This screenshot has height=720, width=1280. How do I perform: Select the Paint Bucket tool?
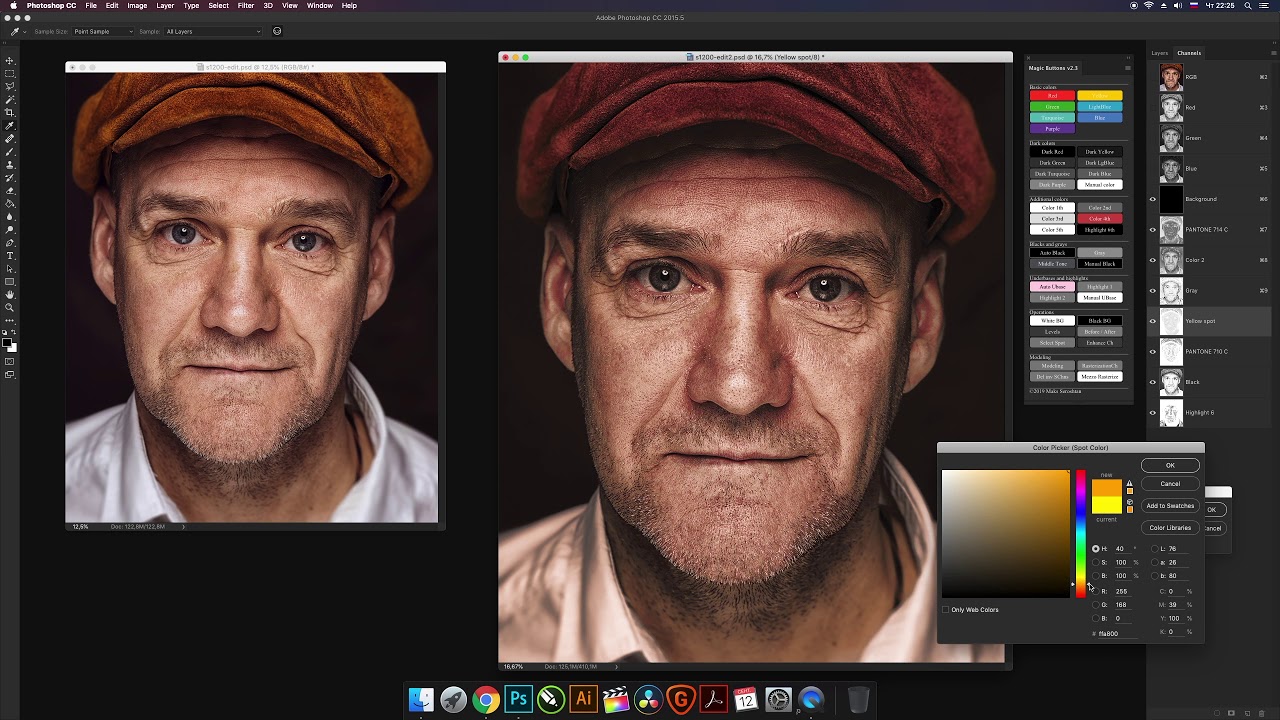9,203
